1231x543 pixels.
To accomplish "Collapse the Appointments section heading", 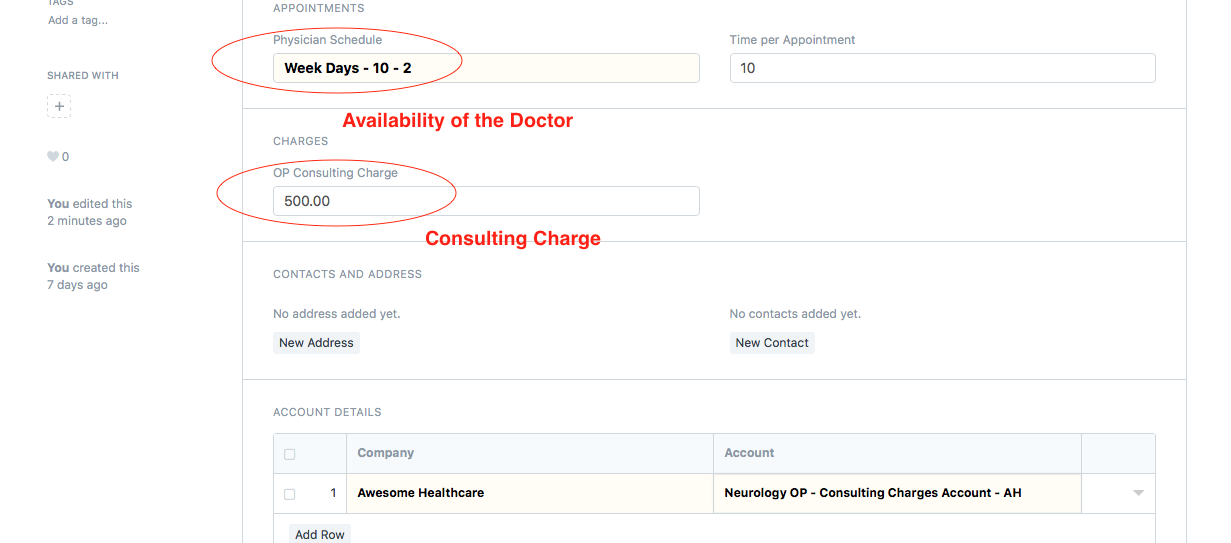I will (x=319, y=8).
